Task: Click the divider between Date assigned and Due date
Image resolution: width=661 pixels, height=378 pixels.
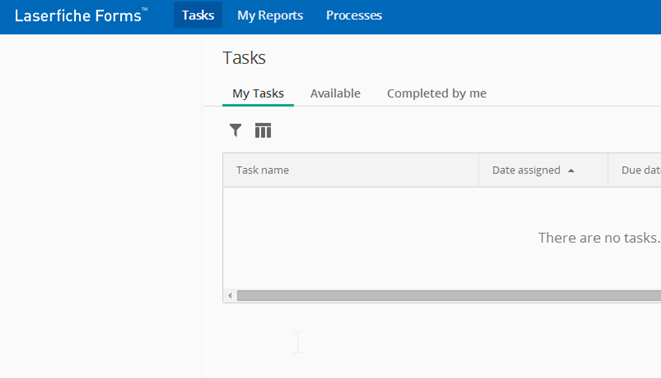Action: click(x=608, y=170)
